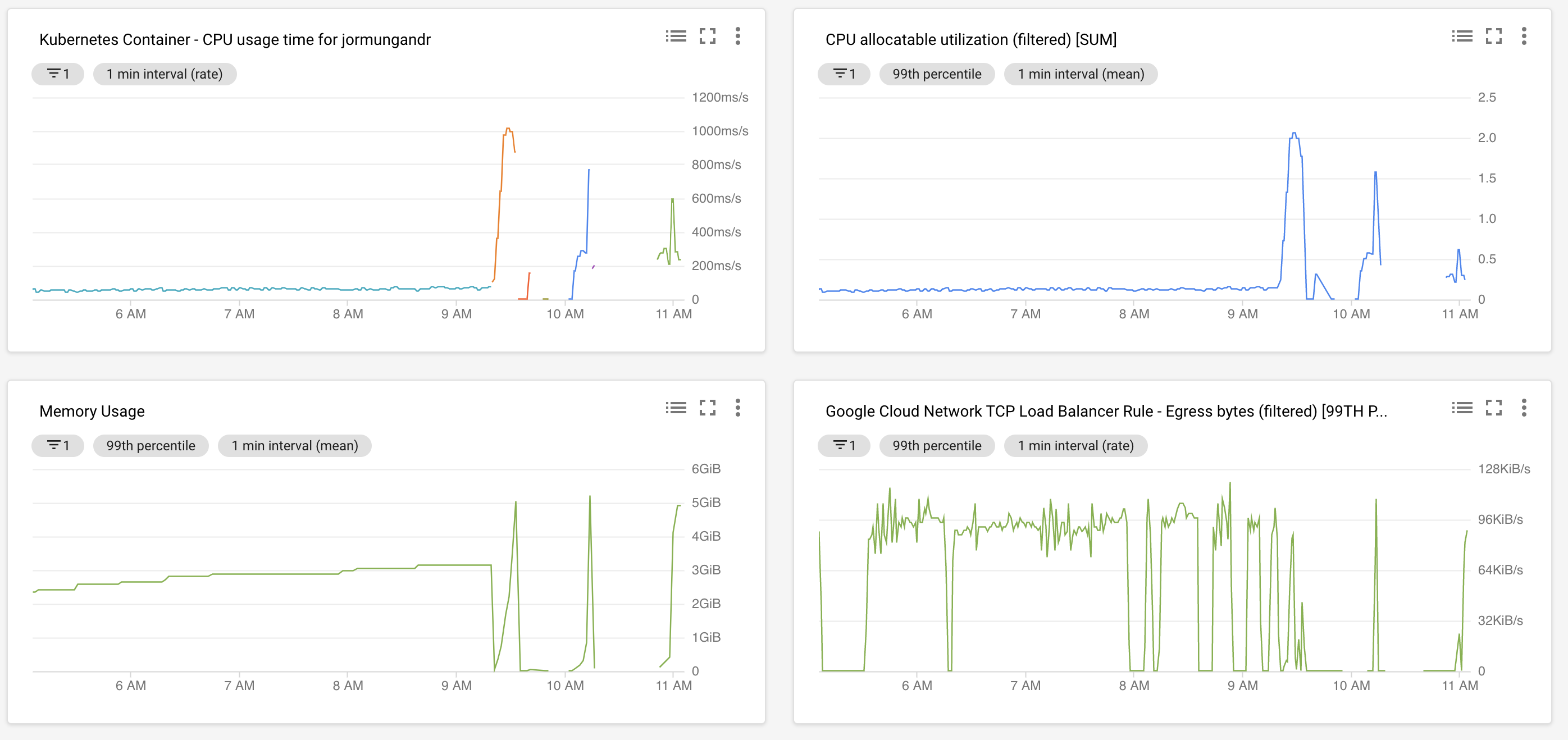Click '99th percentile' chip on CPU allocatable chart
This screenshot has height=740, width=1568.
[937, 74]
